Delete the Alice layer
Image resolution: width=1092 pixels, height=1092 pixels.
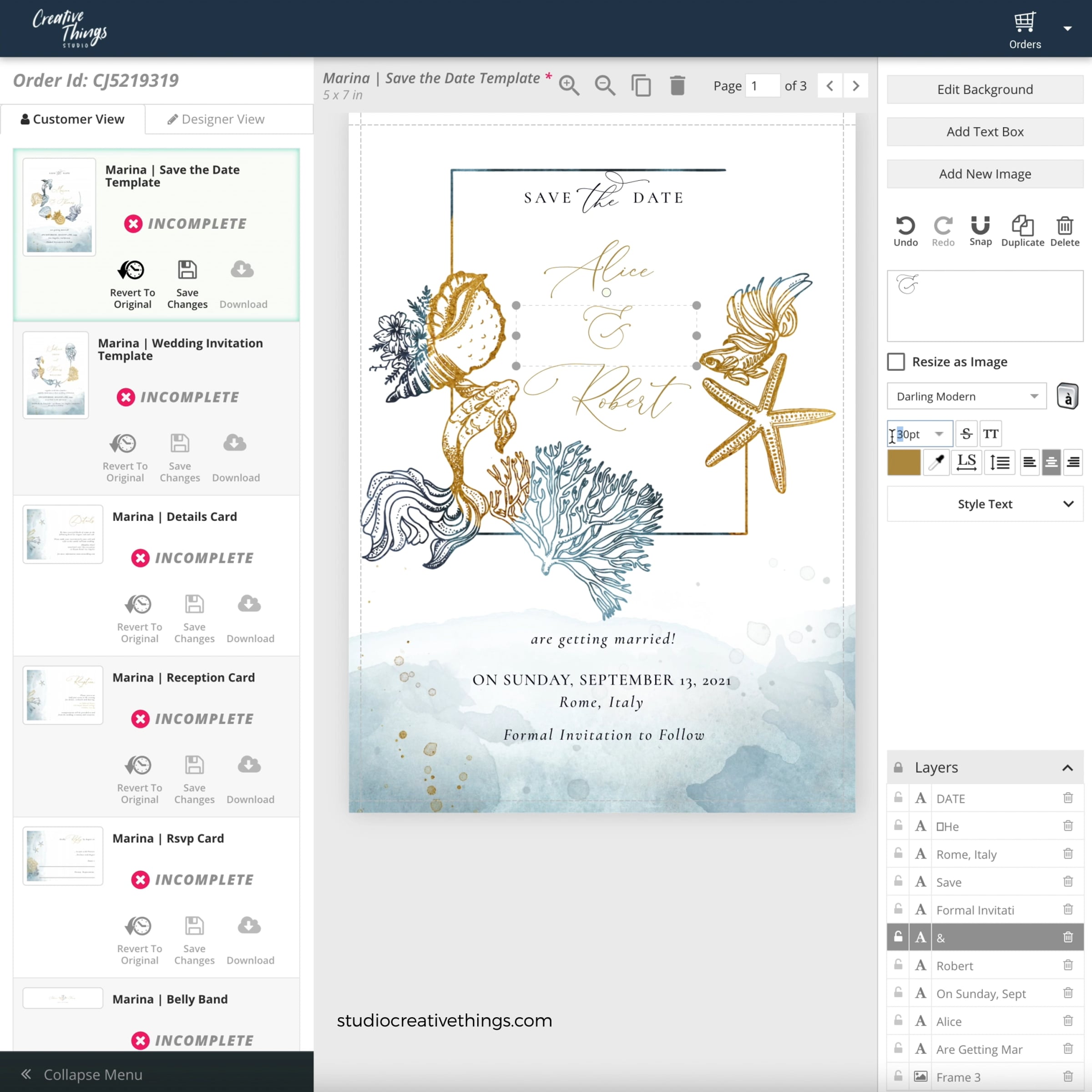(1068, 1020)
